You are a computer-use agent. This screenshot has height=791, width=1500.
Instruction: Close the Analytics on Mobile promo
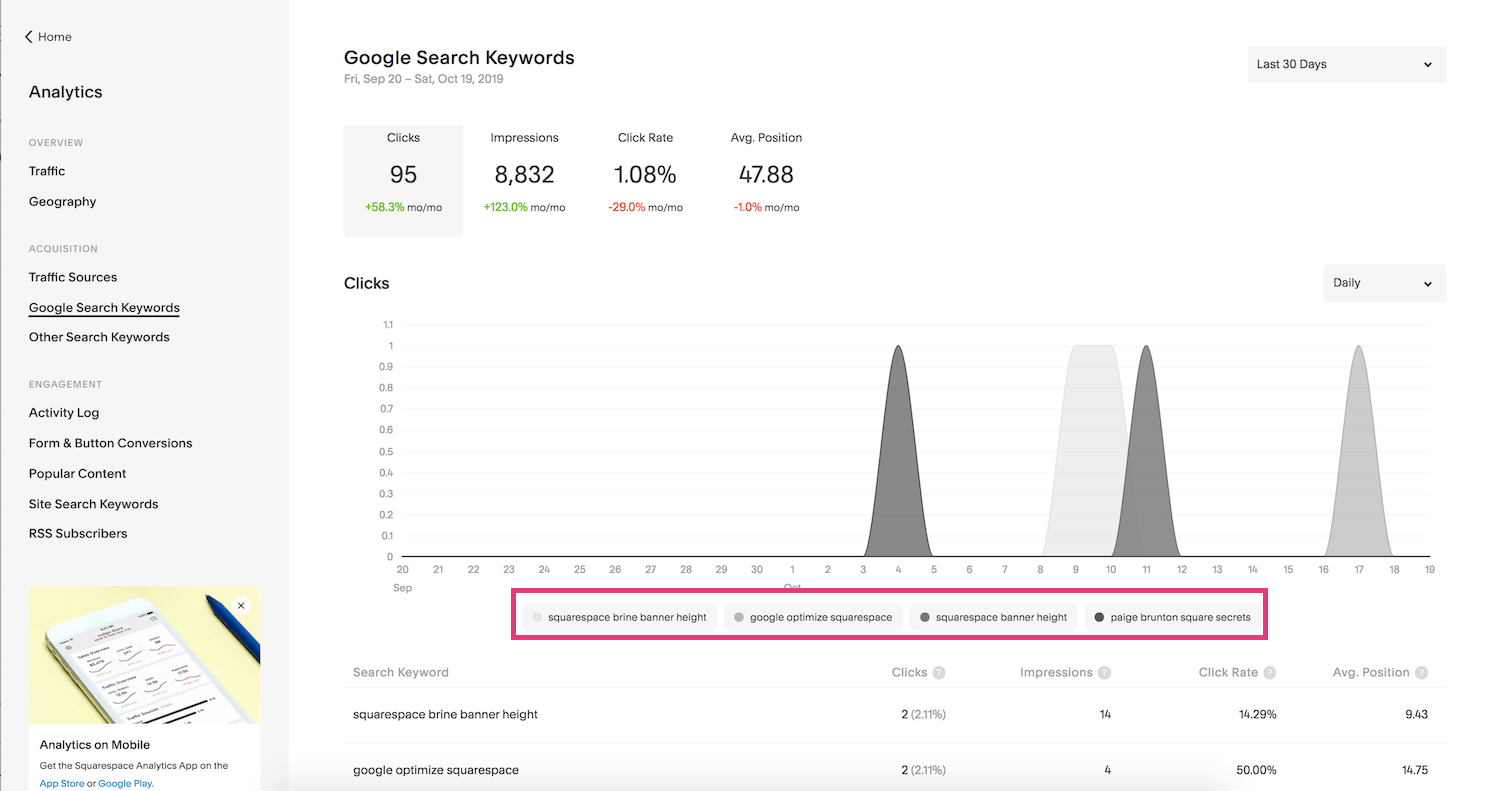tap(241, 605)
